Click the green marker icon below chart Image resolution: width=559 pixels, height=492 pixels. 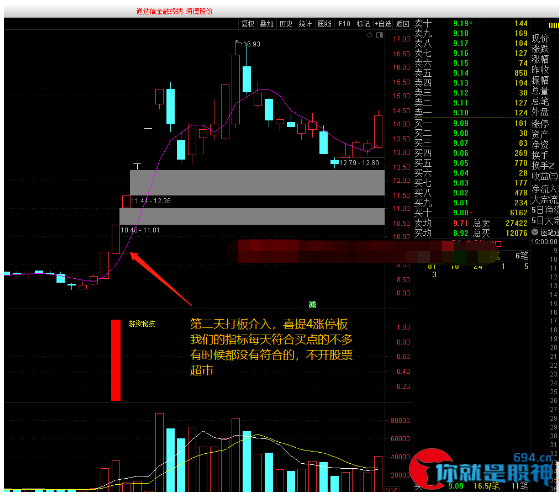pos(312,304)
